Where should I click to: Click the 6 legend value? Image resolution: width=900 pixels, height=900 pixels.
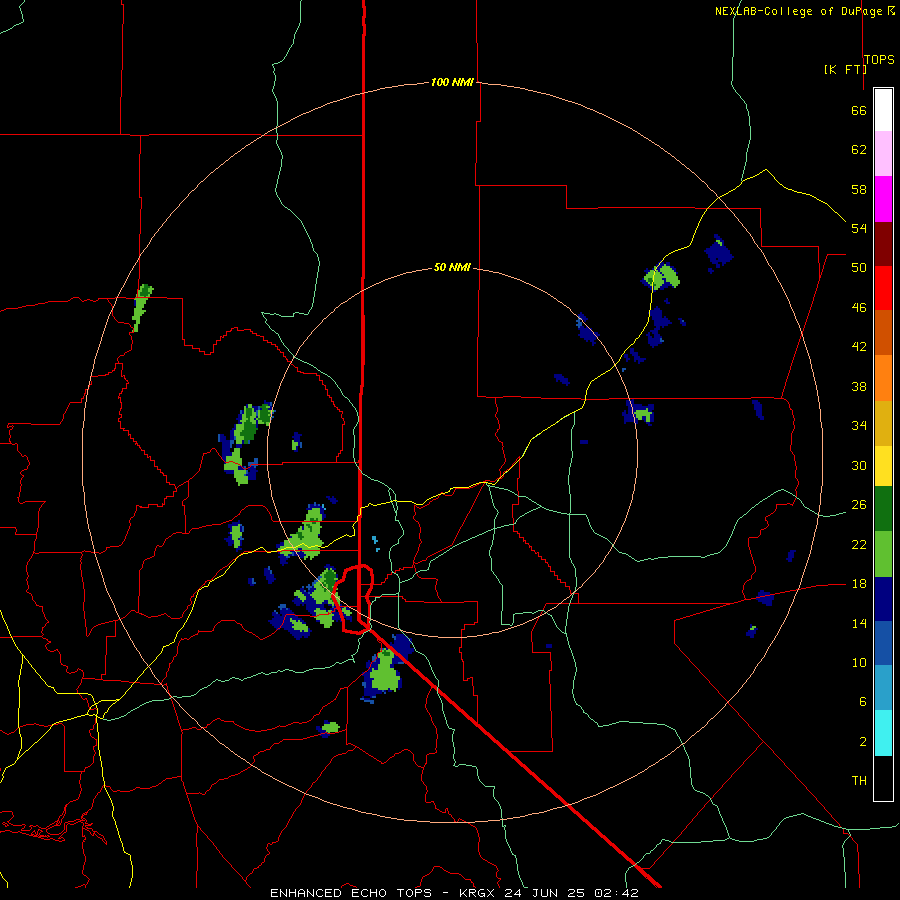click(863, 702)
